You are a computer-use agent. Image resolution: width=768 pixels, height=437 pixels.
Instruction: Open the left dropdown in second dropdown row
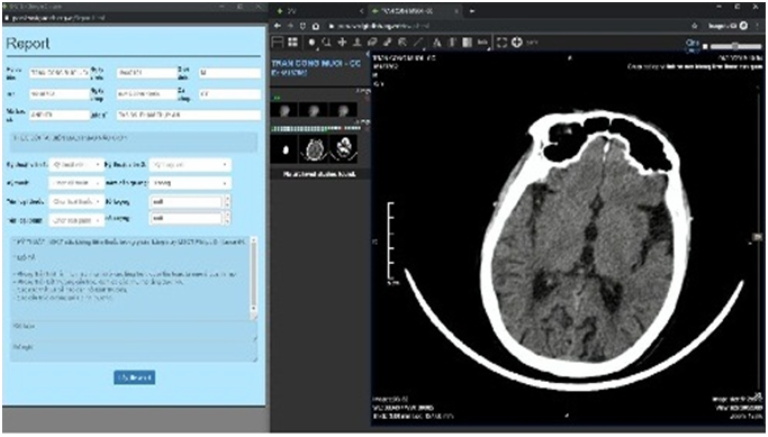coord(77,183)
